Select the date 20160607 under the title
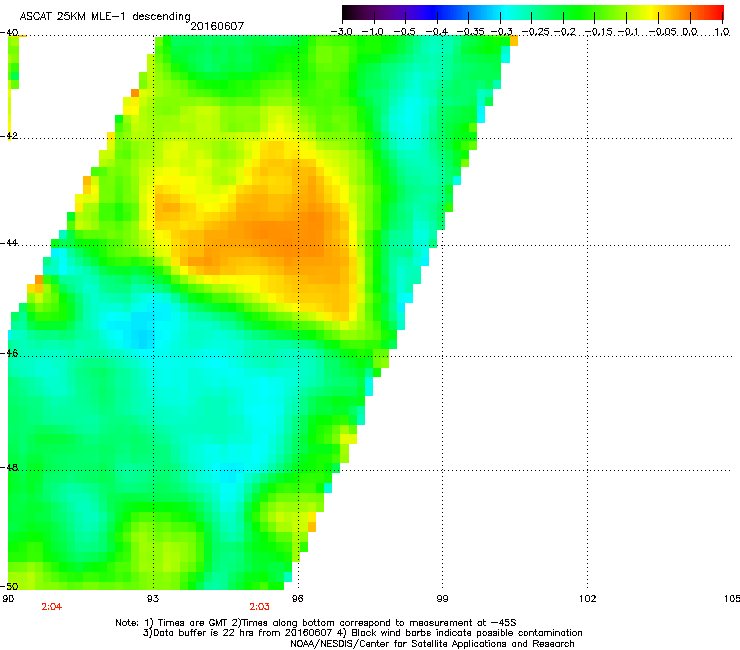 [217, 26]
